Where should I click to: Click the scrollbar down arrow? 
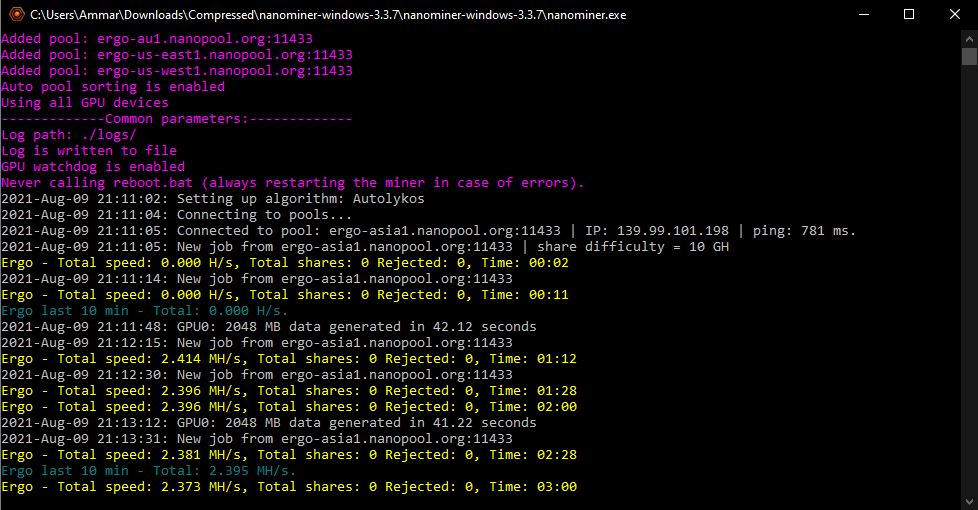[x=969, y=501]
